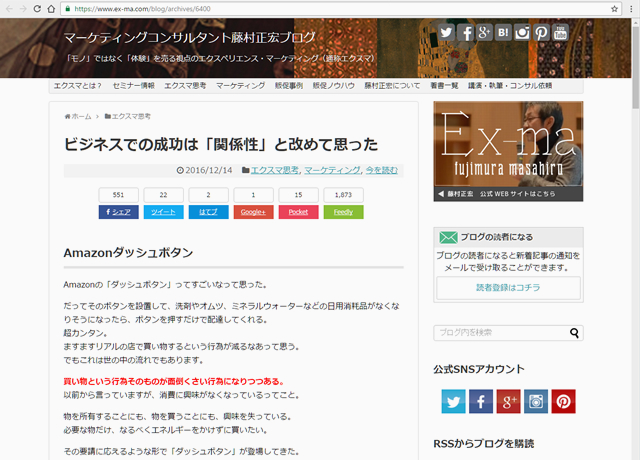Open the YouTube icon in header banner
640x460 pixels.
click(x=560, y=32)
